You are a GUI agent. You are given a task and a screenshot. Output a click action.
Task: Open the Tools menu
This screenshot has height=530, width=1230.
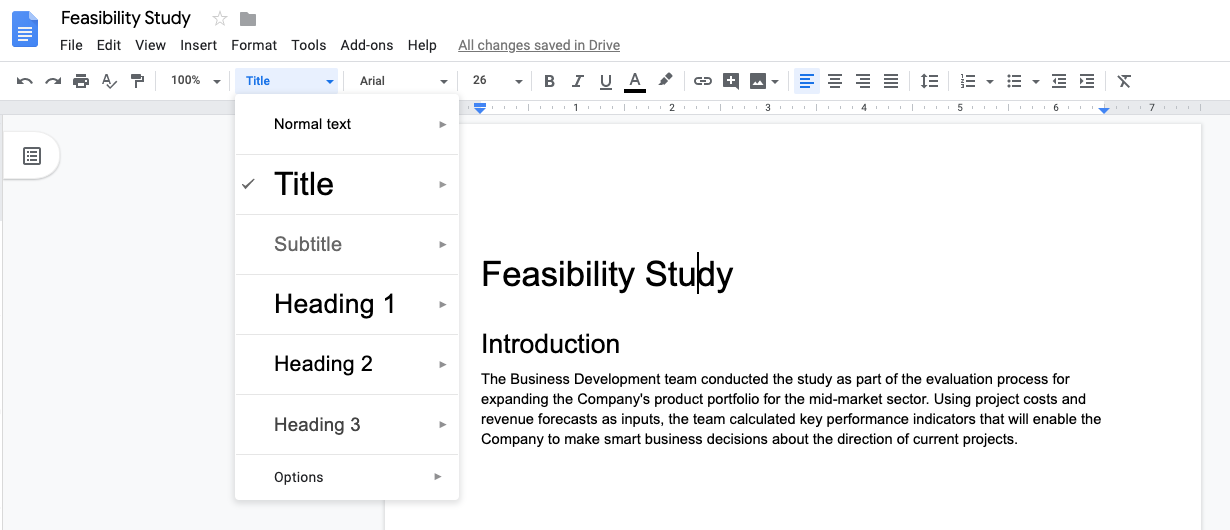tap(309, 45)
